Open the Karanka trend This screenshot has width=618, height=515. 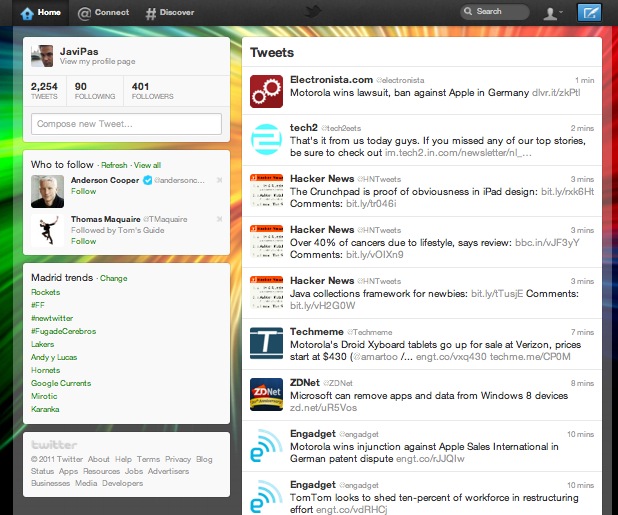point(45,409)
